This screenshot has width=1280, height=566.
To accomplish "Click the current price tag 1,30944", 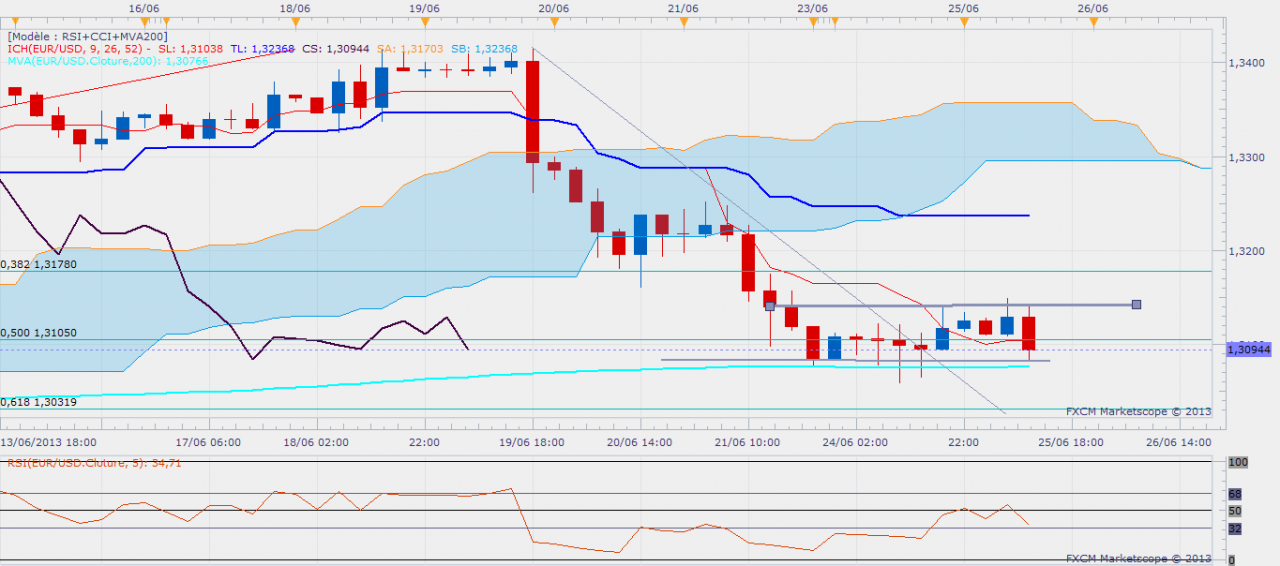I will [x=1247, y=349].
